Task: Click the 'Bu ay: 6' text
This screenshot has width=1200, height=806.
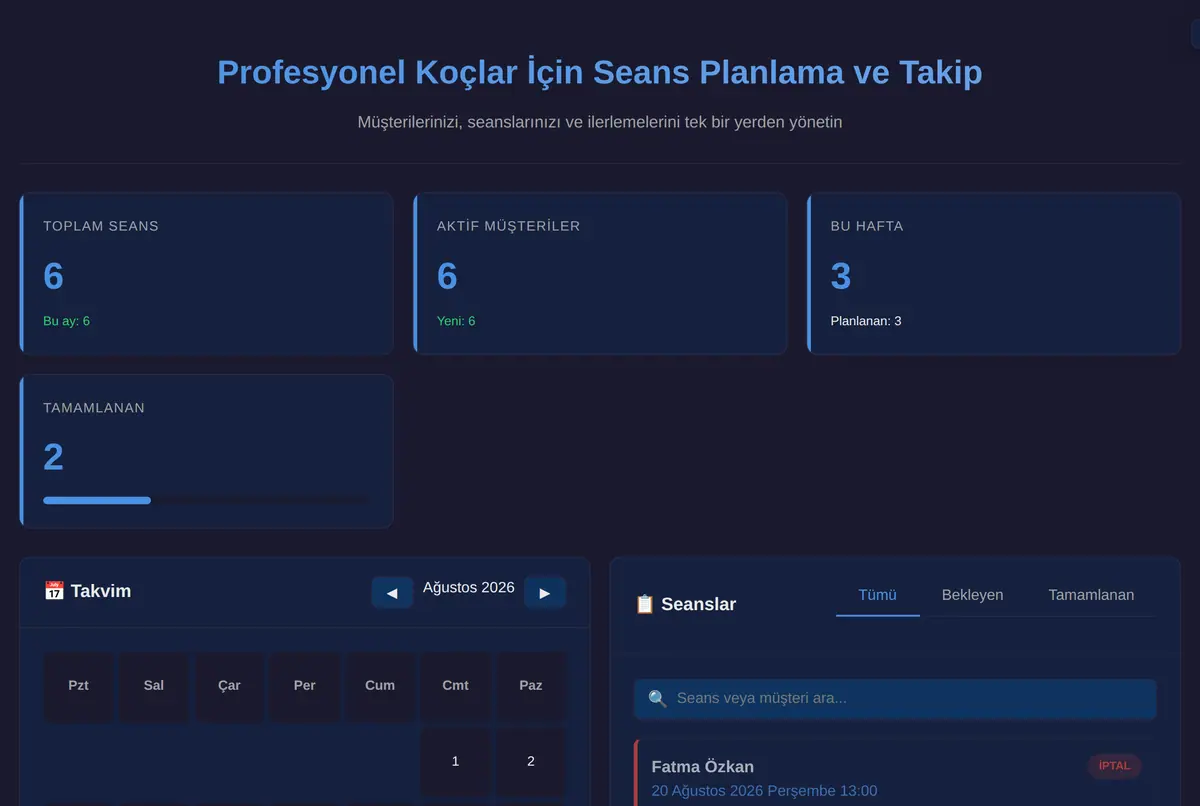Action: pyautogui.click(x=66, y=321)
